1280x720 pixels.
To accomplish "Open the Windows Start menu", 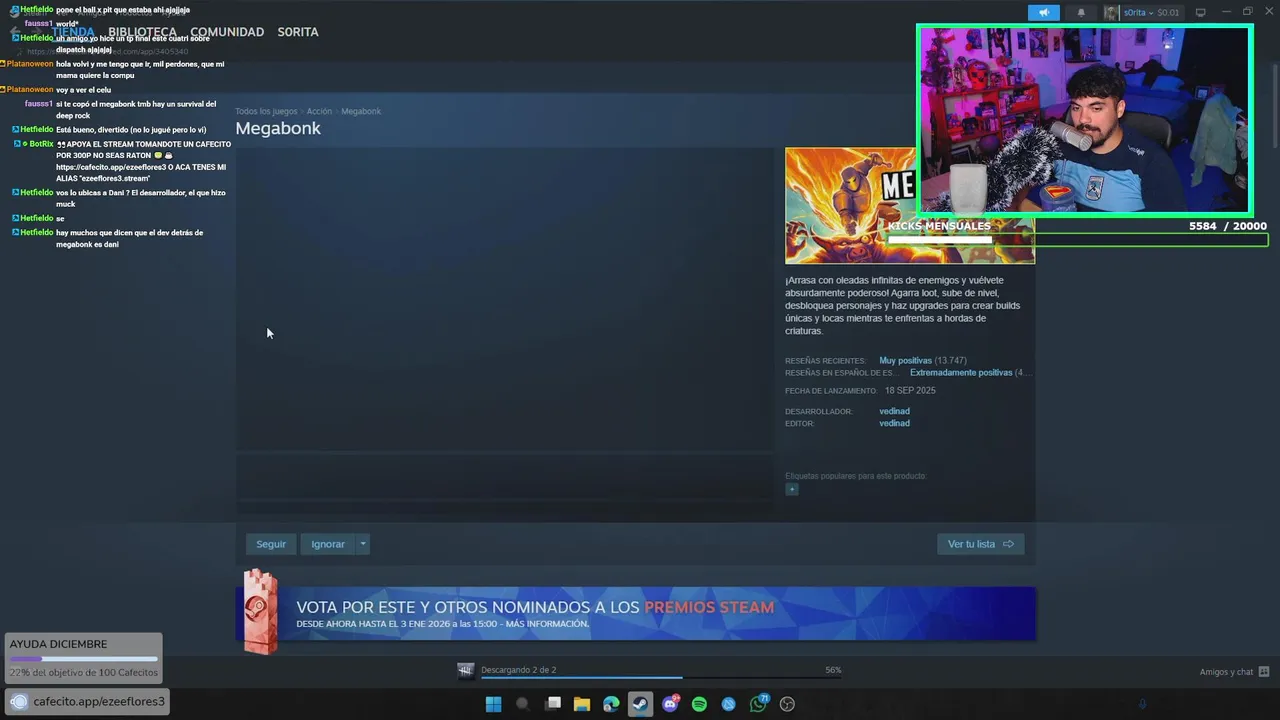I will point(493,704).
